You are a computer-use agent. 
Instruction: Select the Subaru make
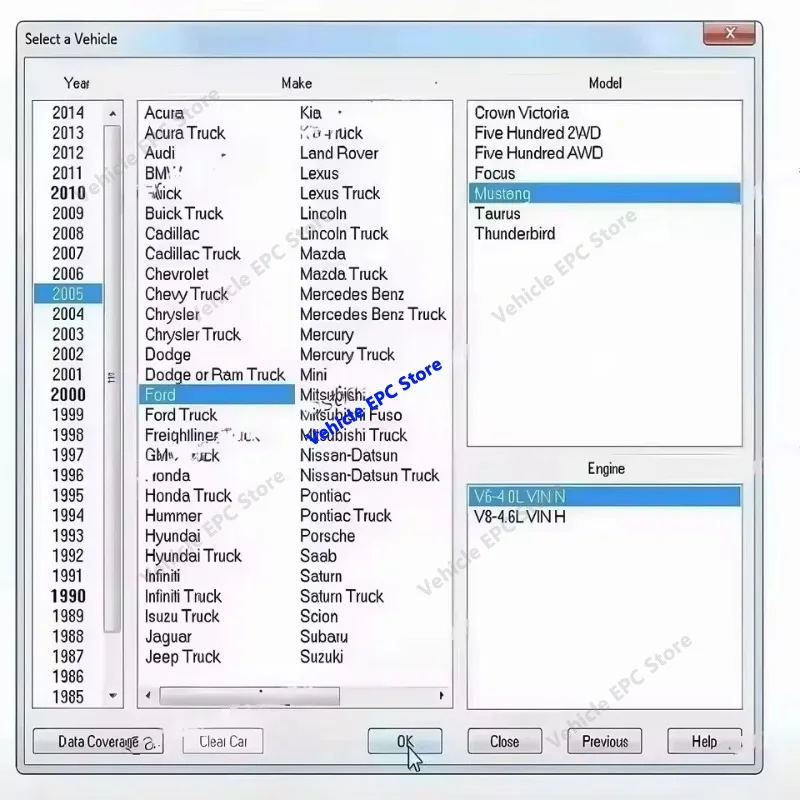(x=324, y=636)
